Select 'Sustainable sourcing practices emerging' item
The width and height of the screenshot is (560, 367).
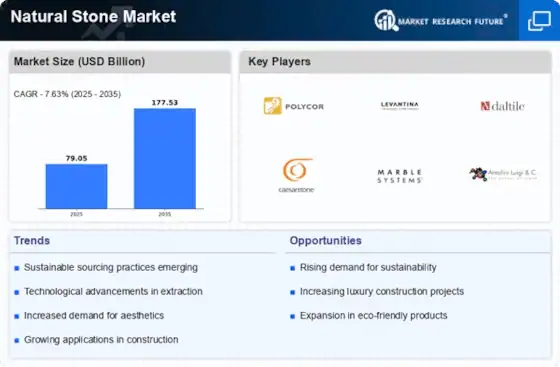[x=111, y=267]
